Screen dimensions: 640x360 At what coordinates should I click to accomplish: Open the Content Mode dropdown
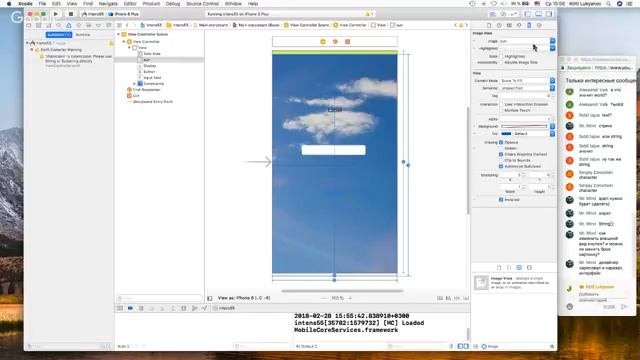(x=552, y=81)
